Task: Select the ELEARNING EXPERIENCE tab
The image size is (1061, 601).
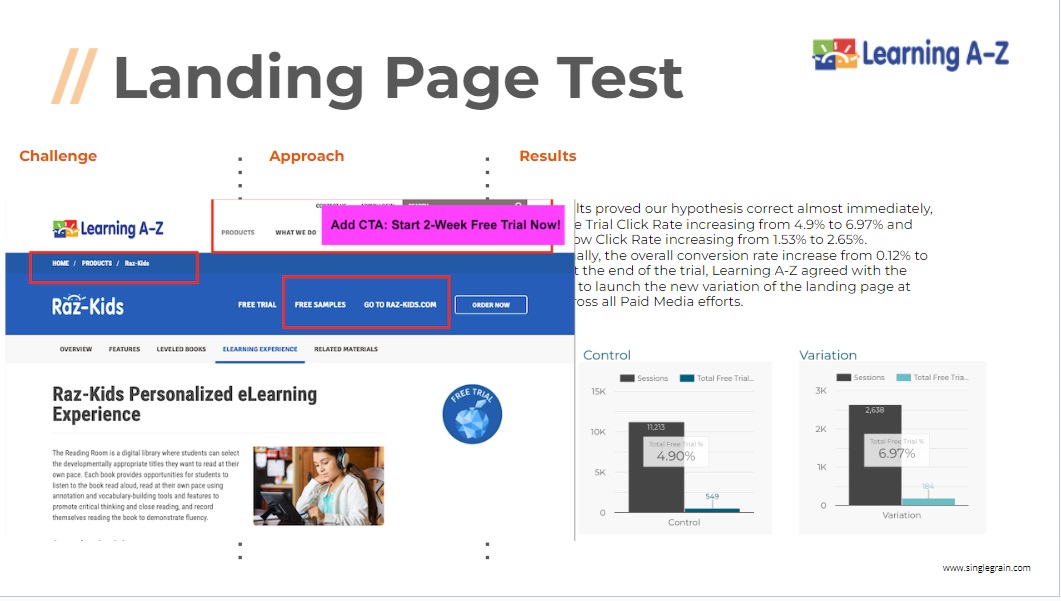Action: 260,349
